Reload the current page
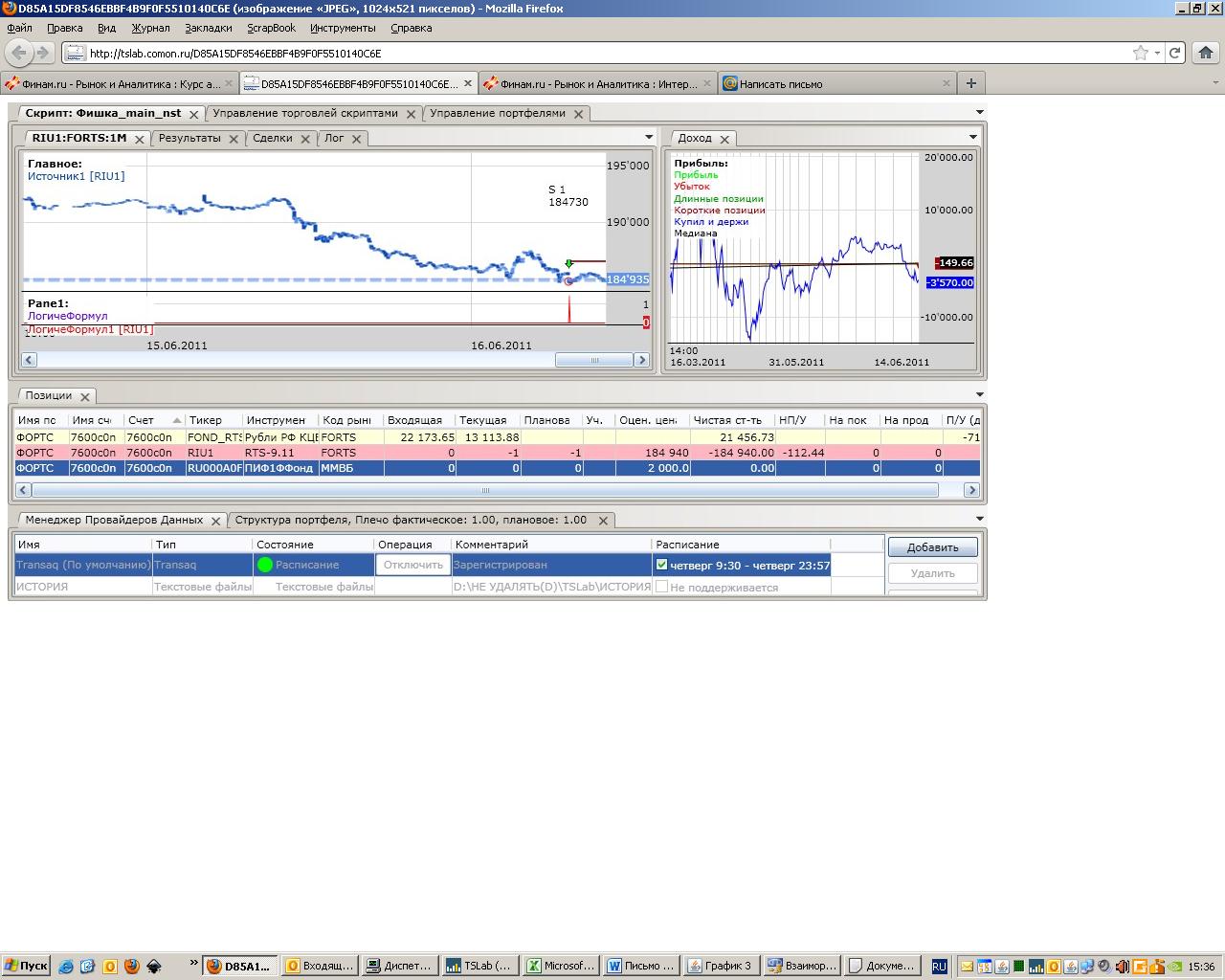Viewport: 1225px width, 980px height. (x=1174, y=53)
